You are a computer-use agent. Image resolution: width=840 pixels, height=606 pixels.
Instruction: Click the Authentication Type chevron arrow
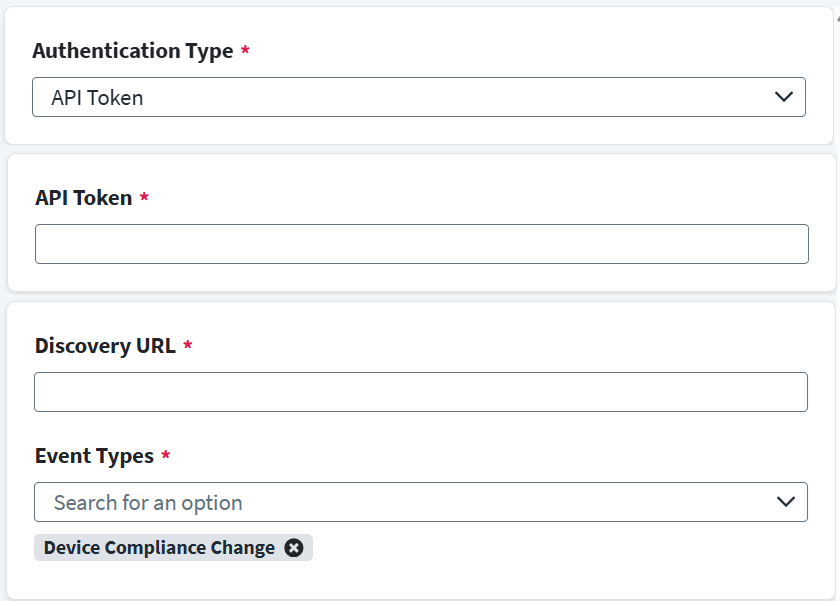tap(784, 97)
